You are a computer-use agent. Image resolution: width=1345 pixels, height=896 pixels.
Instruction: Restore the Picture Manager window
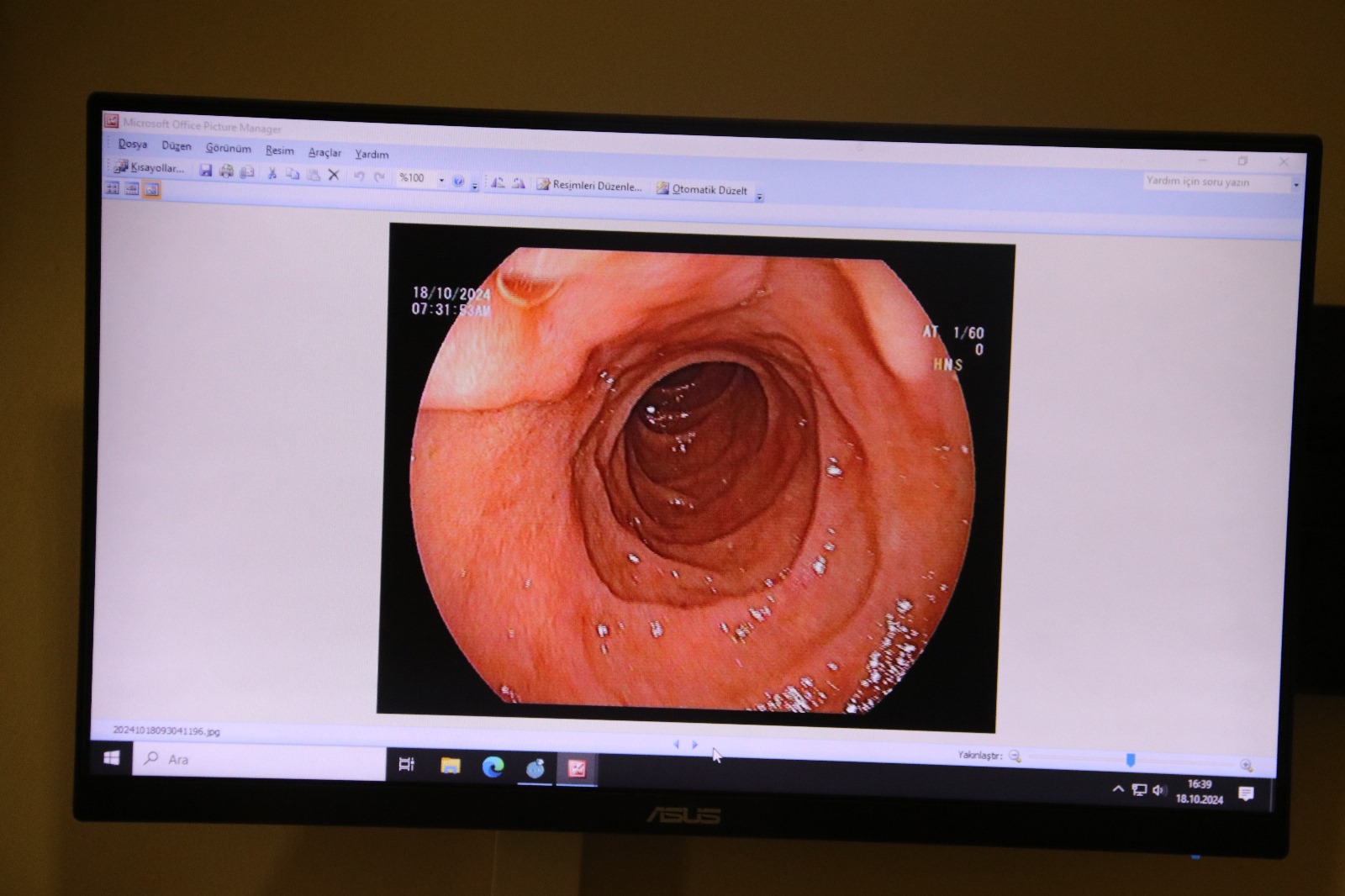click(1242, 161)
